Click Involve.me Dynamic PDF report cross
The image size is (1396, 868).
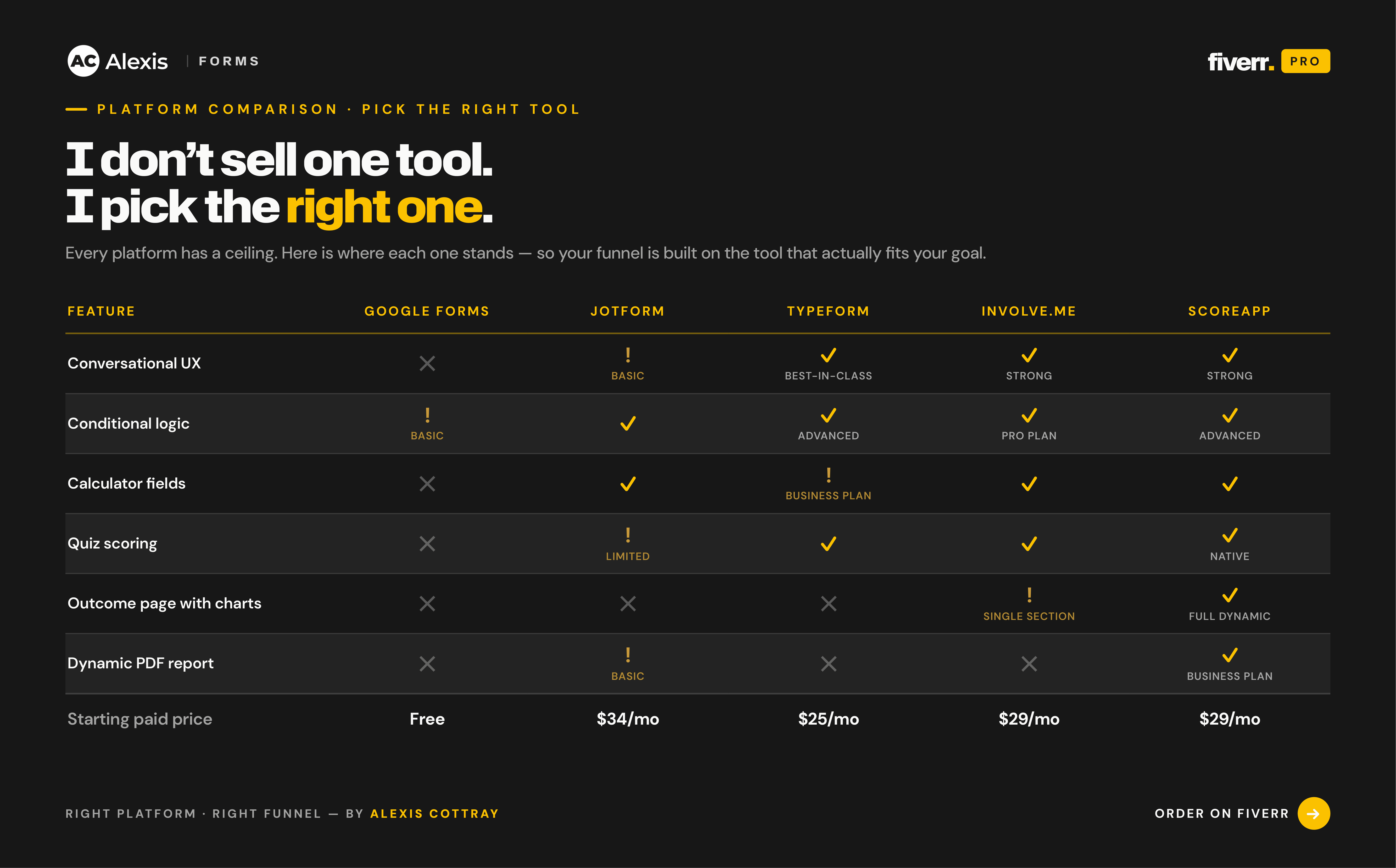1029,664
